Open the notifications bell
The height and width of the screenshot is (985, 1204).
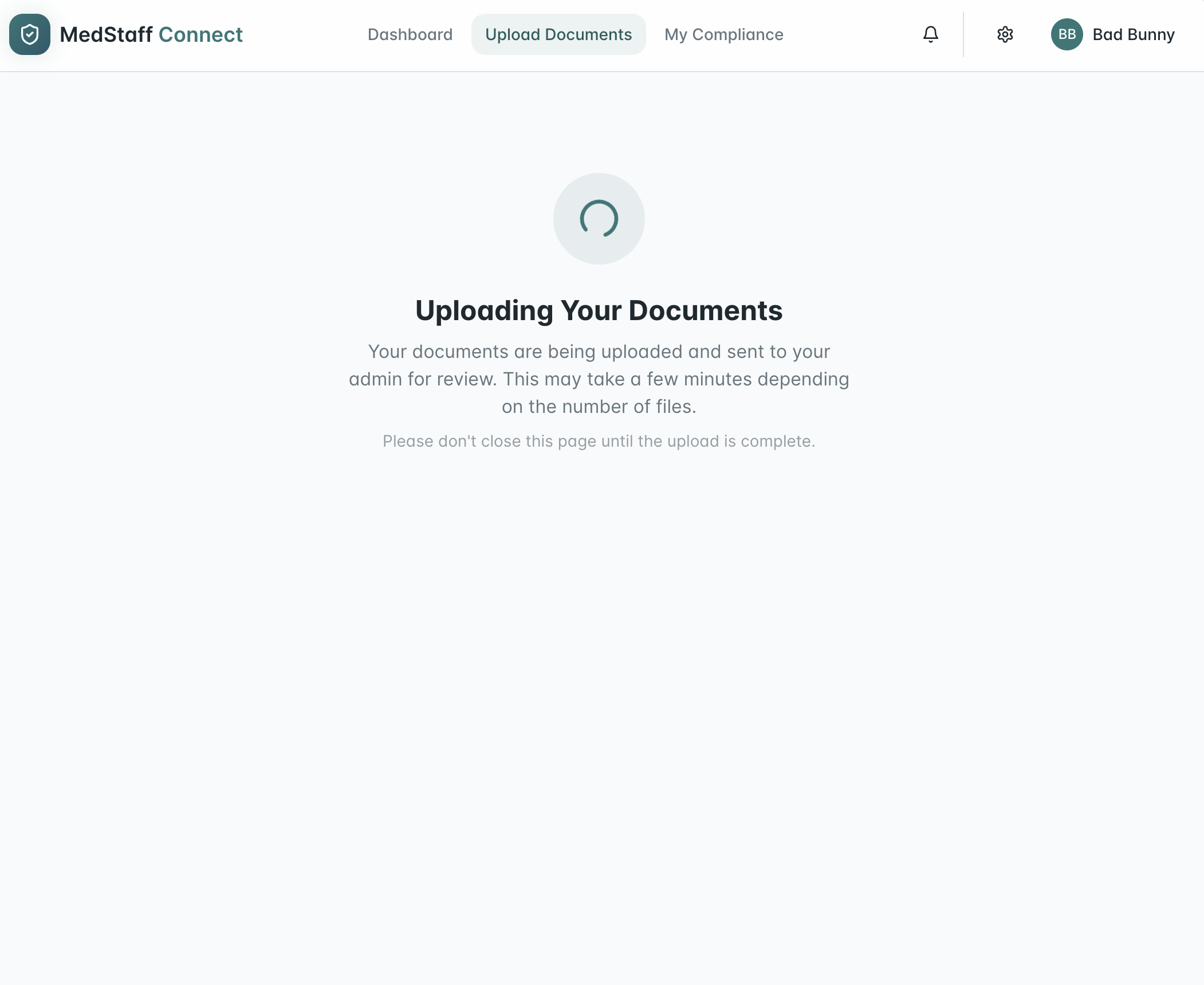point(930,34)
